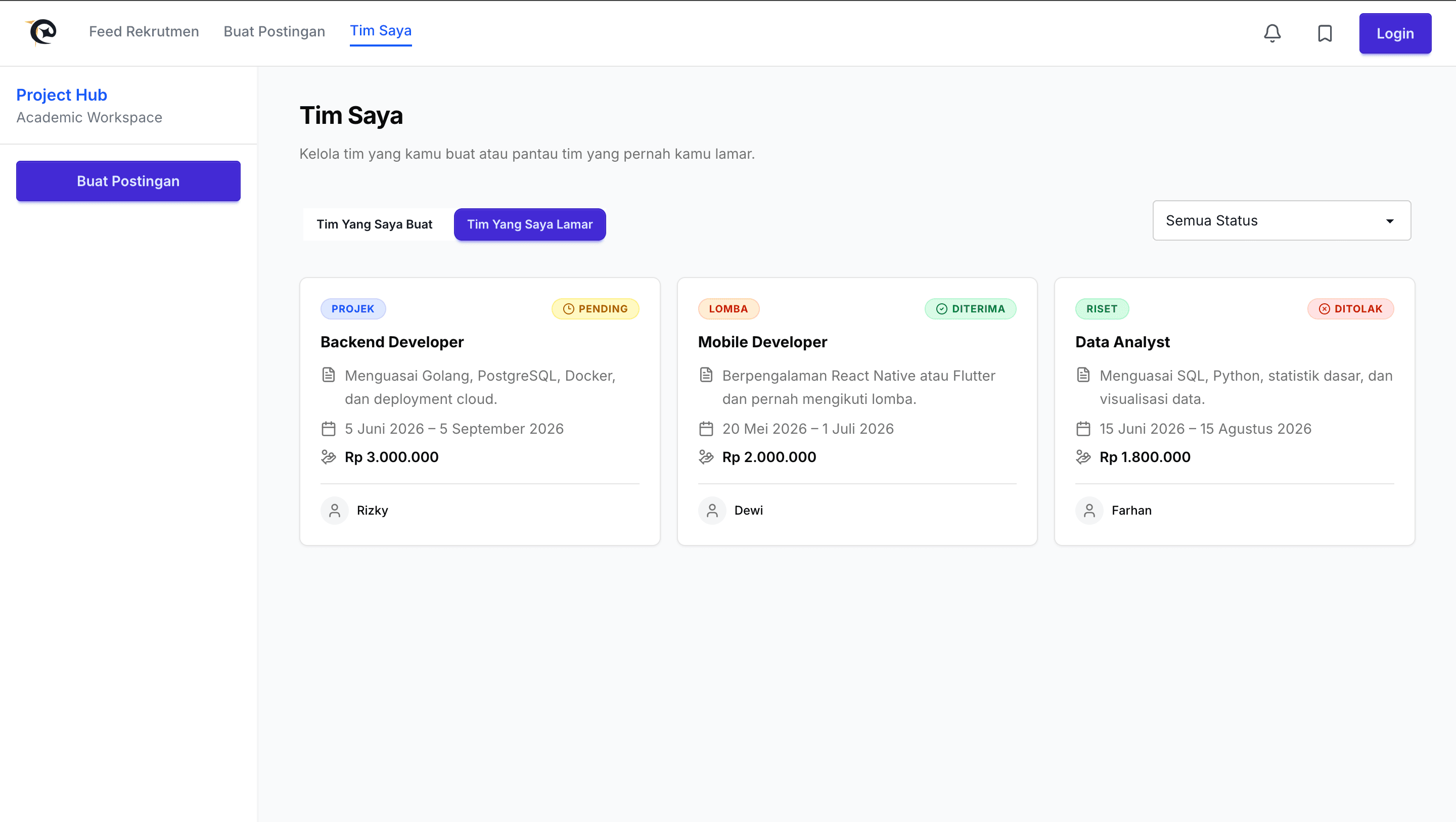
Task: Click the PENDING status badge
Action: [595, 309]
